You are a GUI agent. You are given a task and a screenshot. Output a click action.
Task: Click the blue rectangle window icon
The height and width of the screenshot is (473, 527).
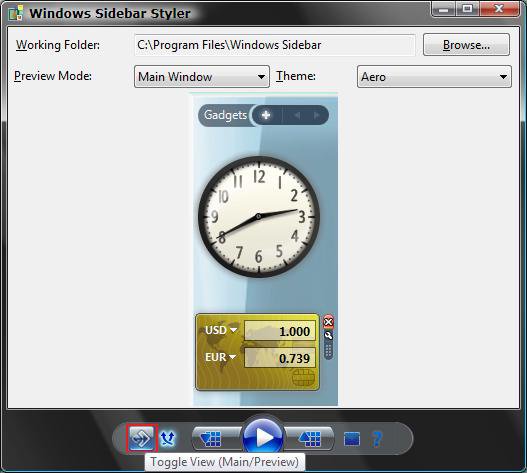point(352,439)
